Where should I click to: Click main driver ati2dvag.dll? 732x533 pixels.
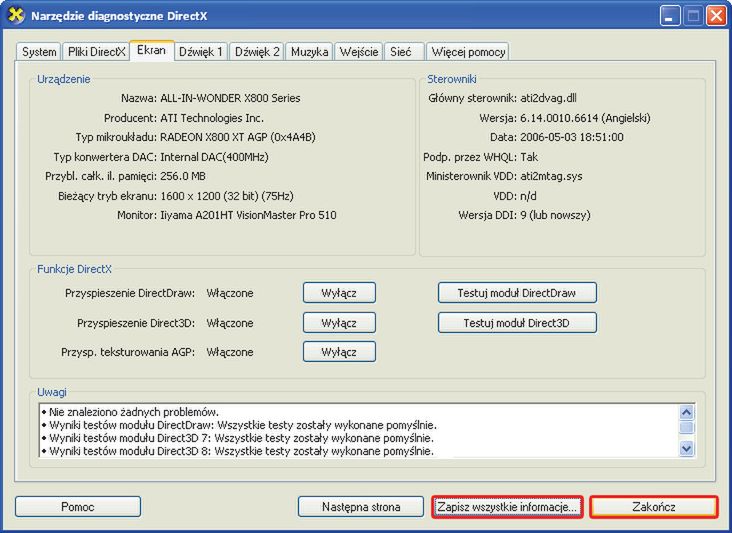pyautogui.click(x=549, y=98)
